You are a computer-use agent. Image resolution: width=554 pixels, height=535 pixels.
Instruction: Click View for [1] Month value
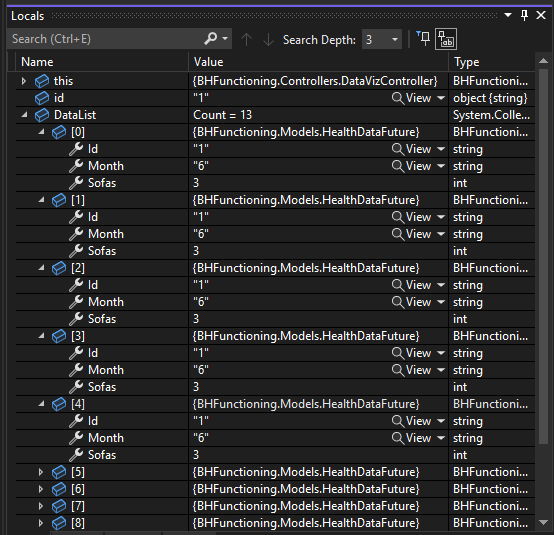pyautogui.click(x=412, y=234)
